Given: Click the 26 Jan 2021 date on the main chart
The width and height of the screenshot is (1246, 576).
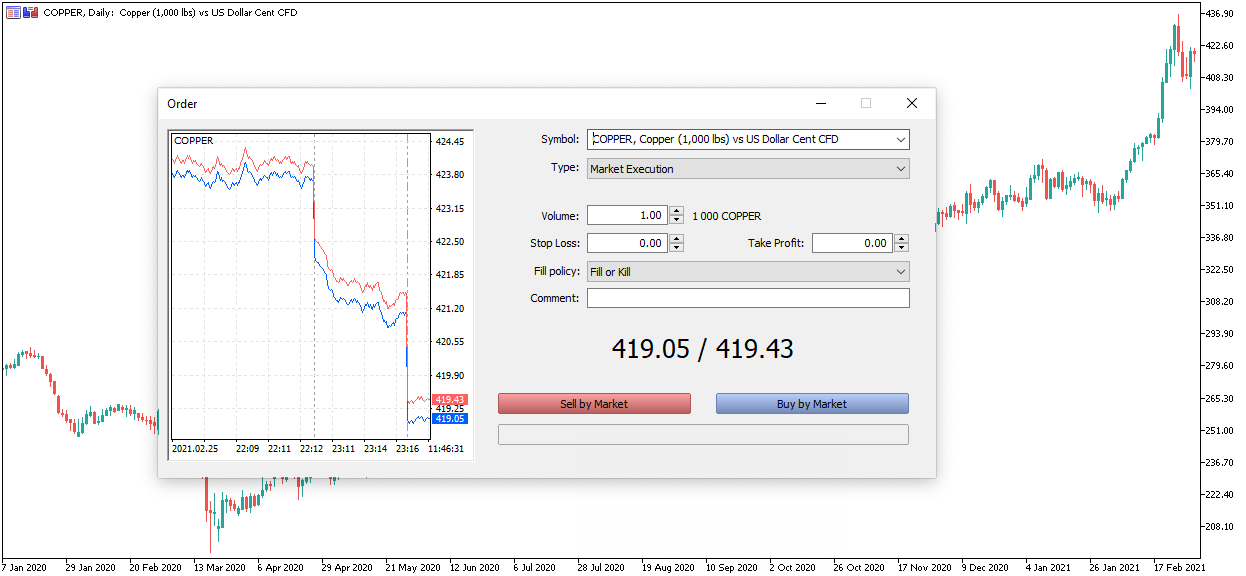Looking at the screenshot, I should [1115, 566].
